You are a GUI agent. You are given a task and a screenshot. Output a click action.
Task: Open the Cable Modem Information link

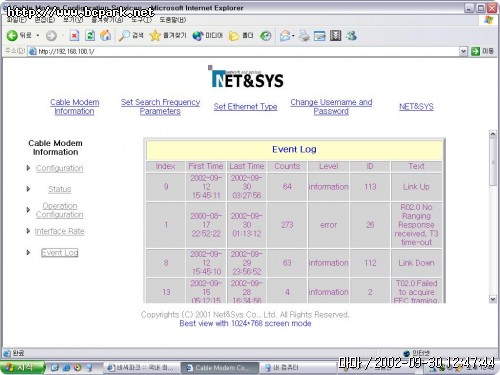[x=75, y=107]
